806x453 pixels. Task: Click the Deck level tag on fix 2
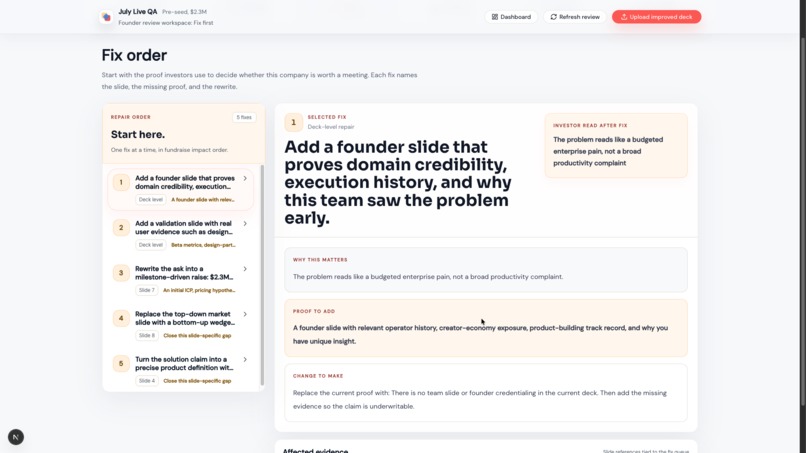point(151,245)
